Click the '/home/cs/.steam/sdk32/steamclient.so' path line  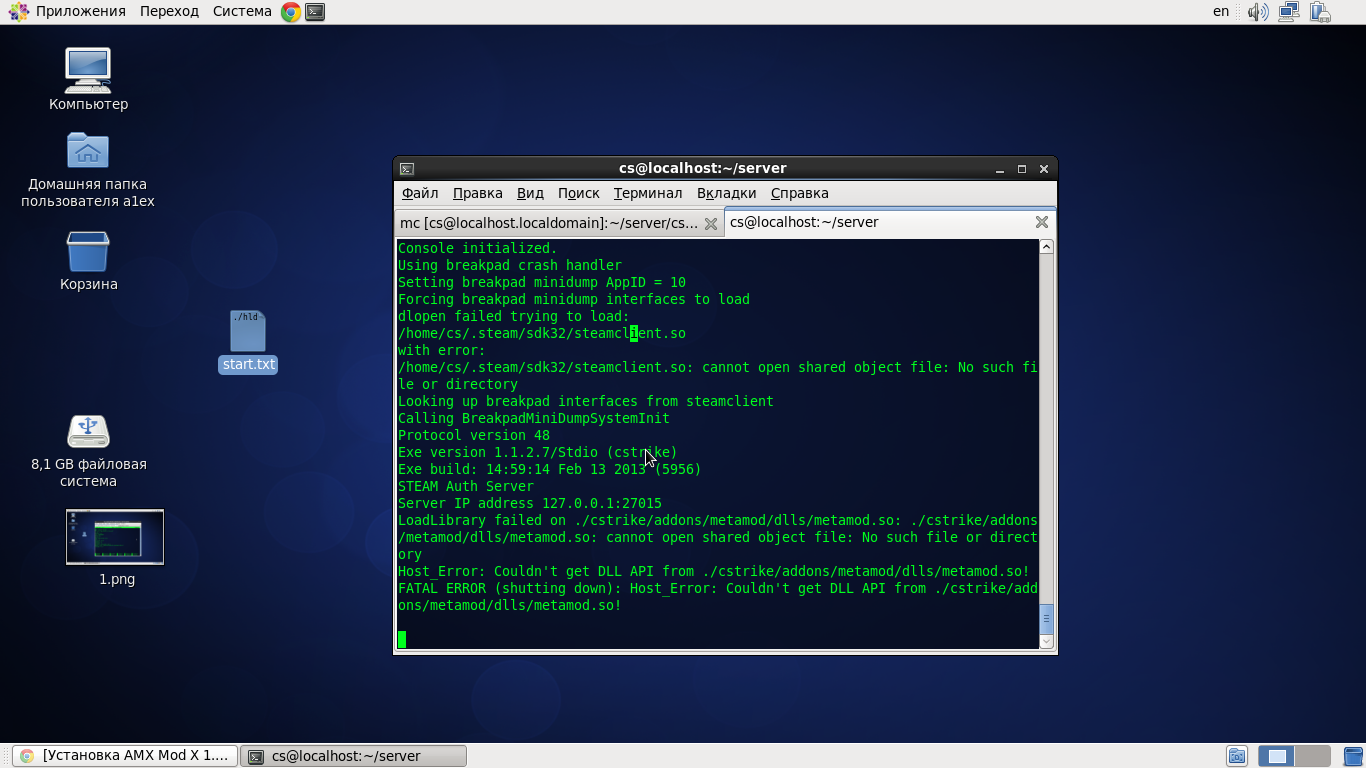point(542,333)
